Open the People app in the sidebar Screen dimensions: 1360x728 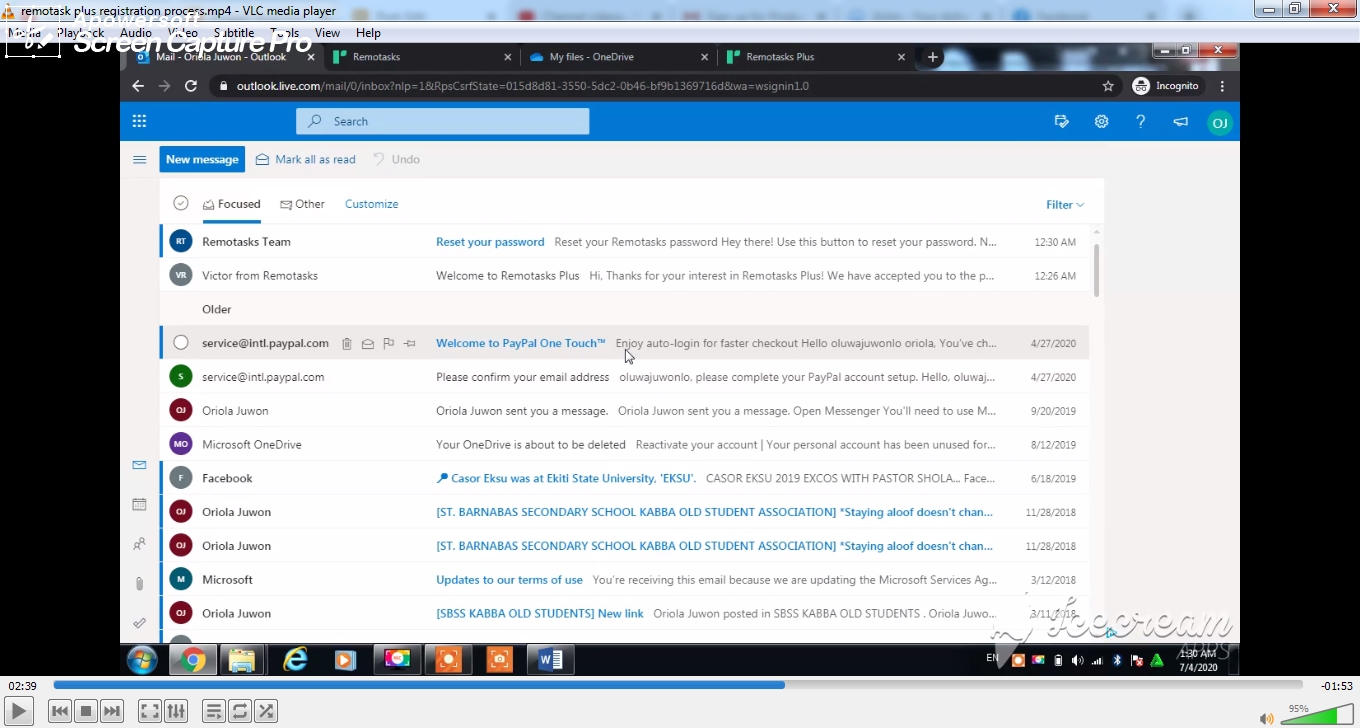click(139, 543)
